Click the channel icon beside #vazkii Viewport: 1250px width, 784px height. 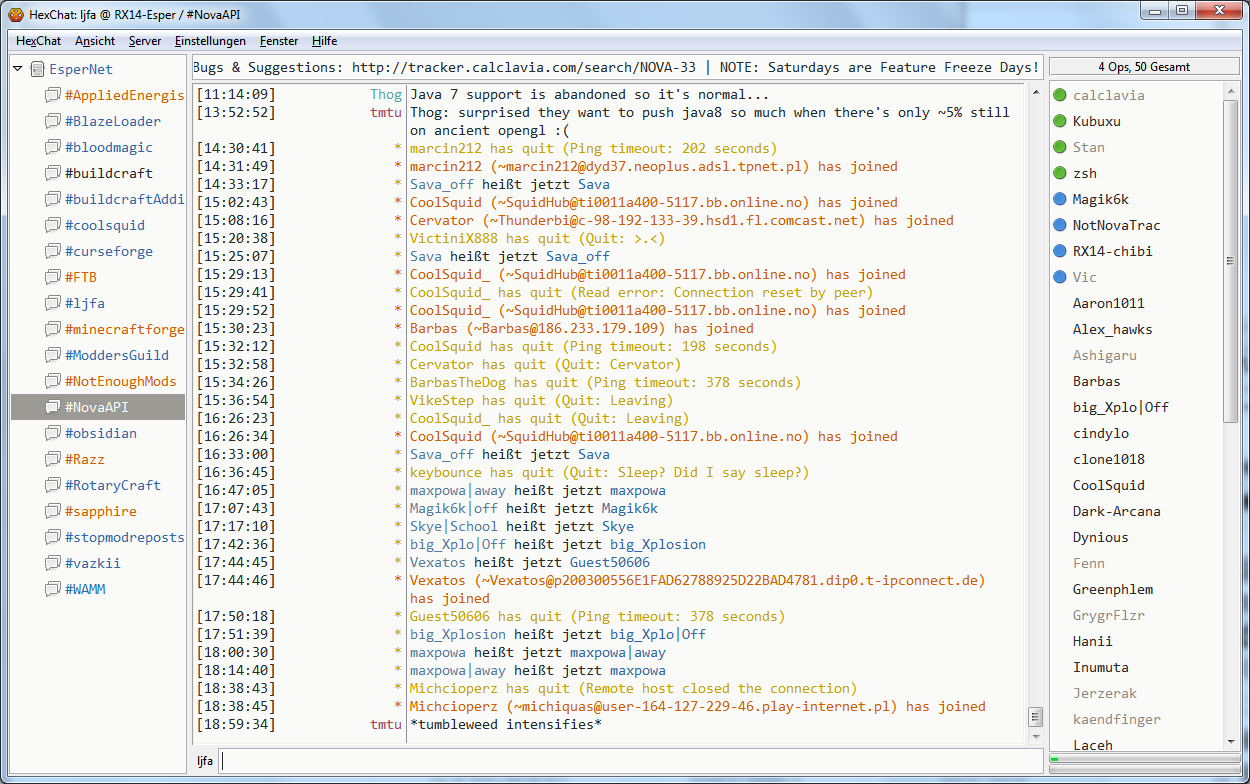click(52, 563)
